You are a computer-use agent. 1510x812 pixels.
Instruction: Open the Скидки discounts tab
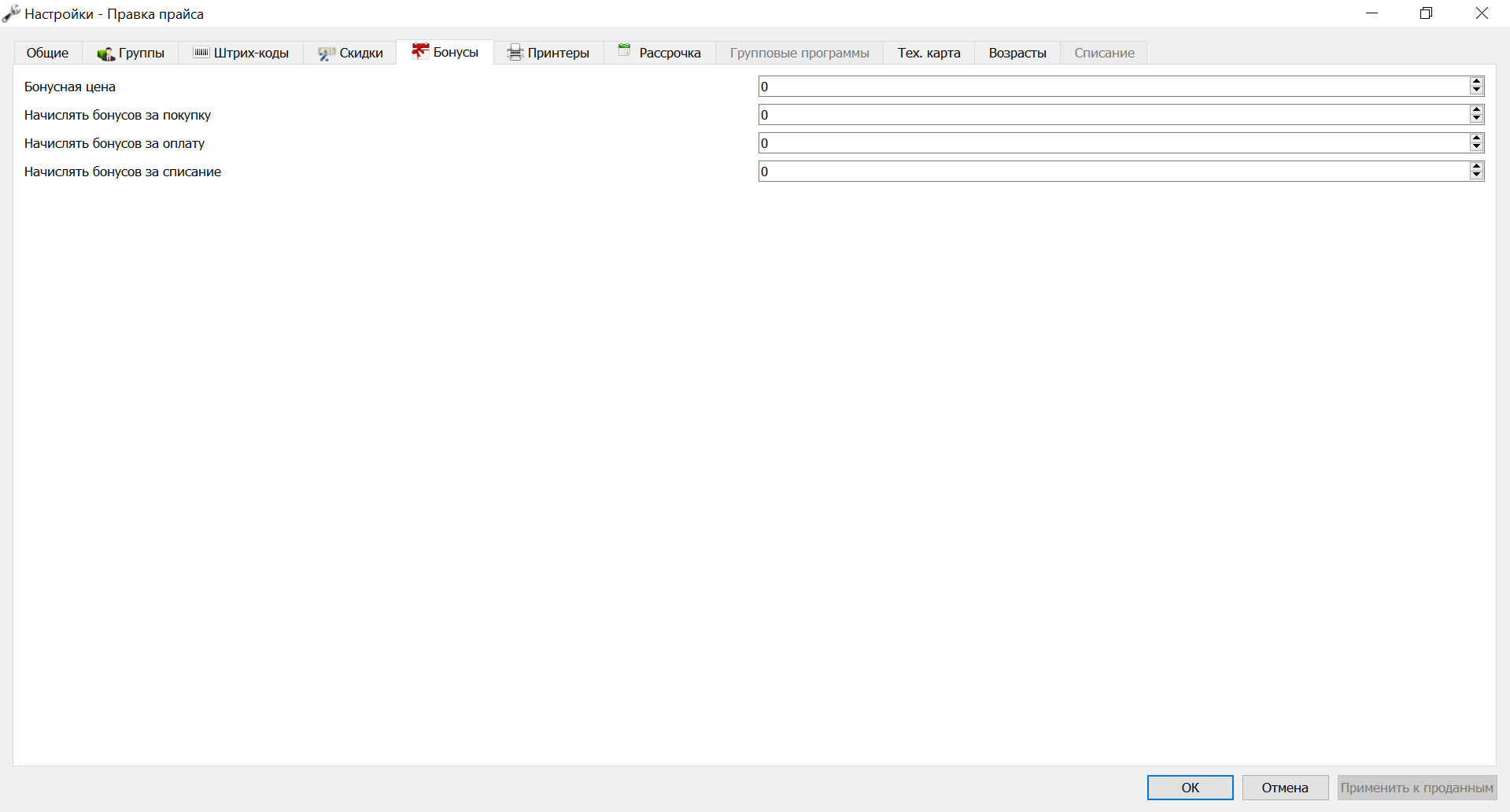click(350, 53)
